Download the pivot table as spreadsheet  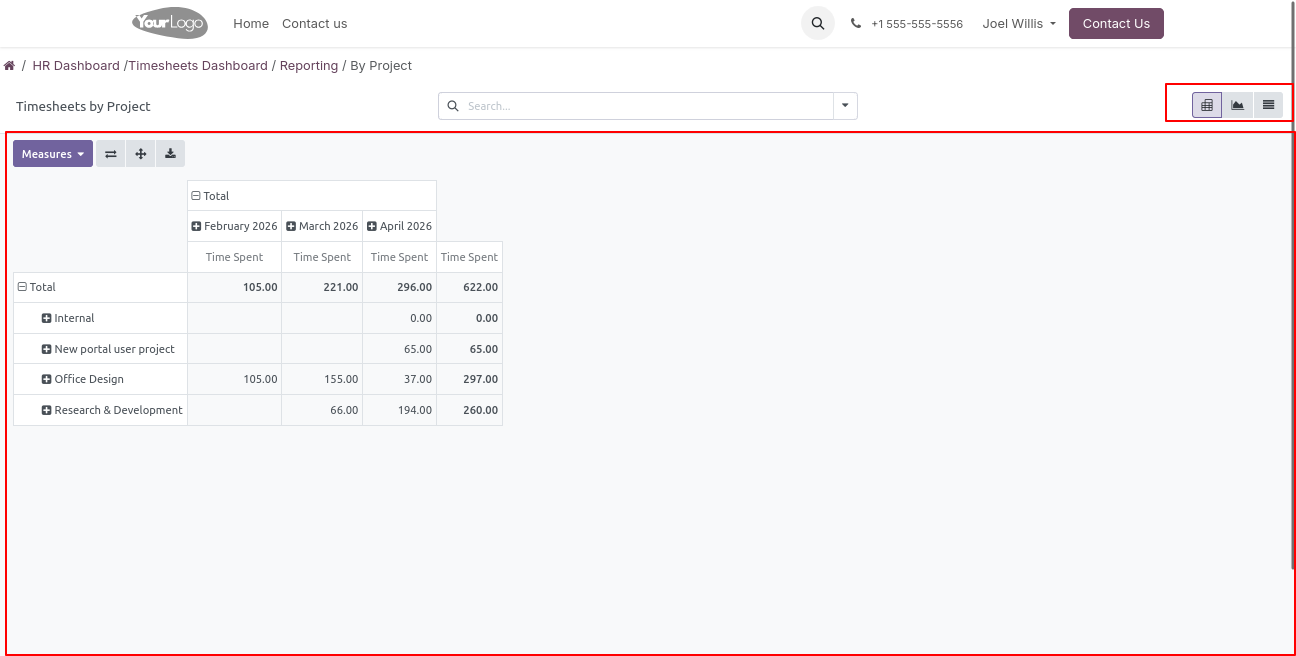click(170, 154)
